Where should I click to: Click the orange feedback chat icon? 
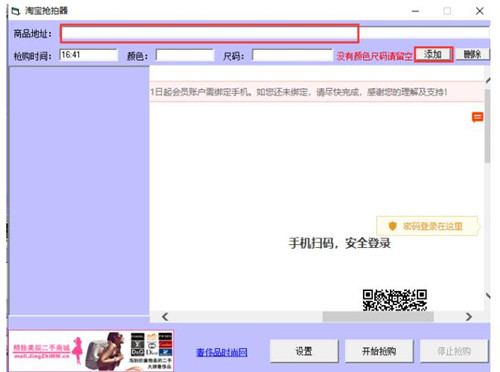tap(477, 117)
